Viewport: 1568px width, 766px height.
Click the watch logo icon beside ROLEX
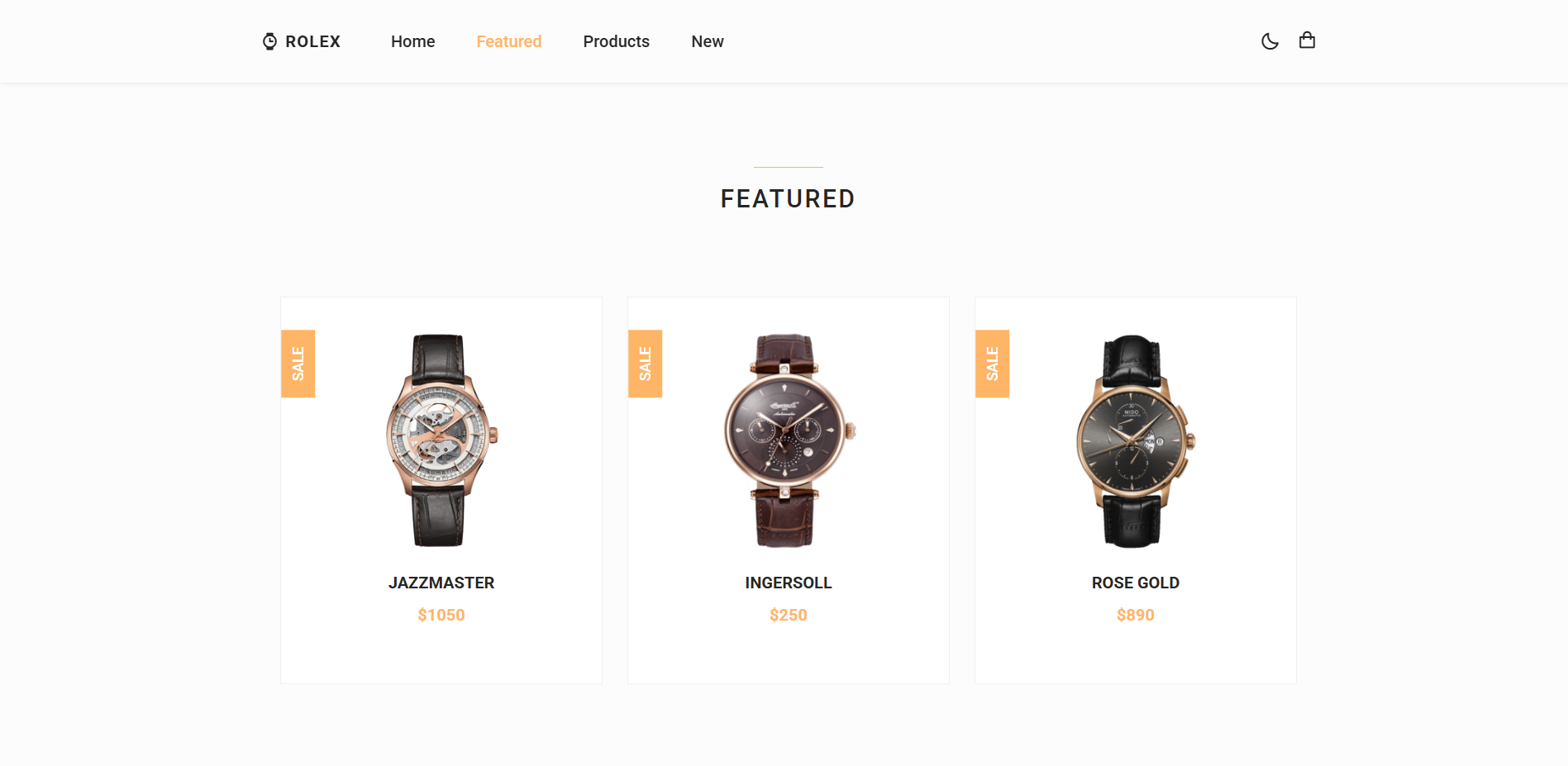coord(269,41)
